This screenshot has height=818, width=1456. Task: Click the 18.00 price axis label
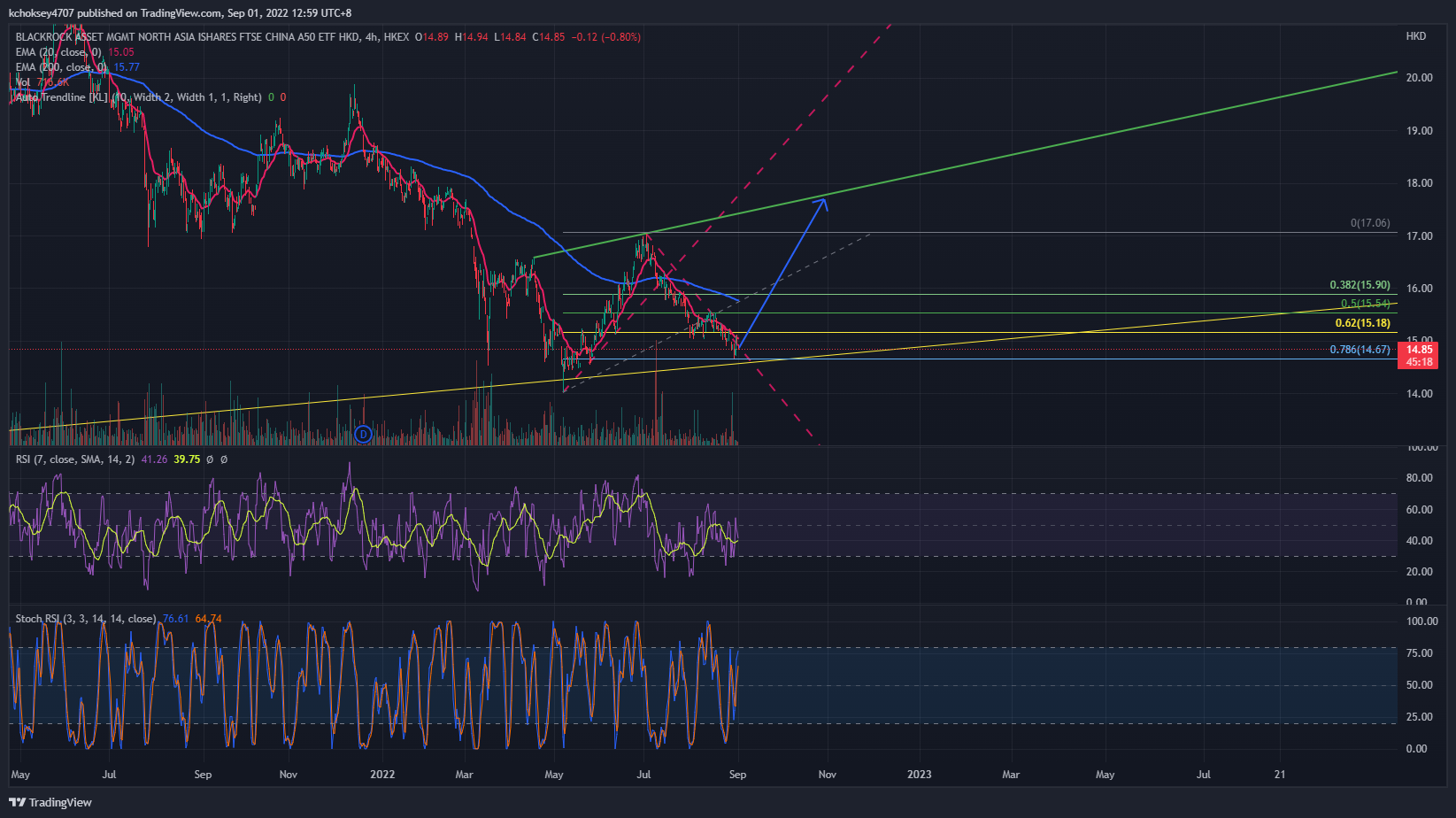(1420, 183)
